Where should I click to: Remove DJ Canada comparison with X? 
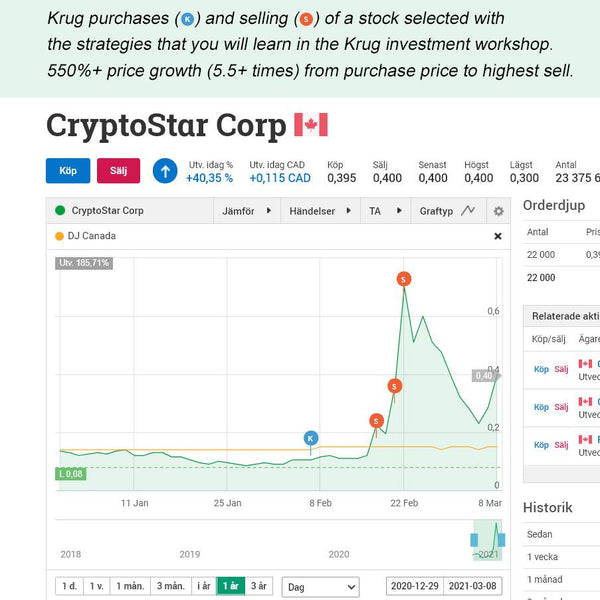[x=498, y=236]
